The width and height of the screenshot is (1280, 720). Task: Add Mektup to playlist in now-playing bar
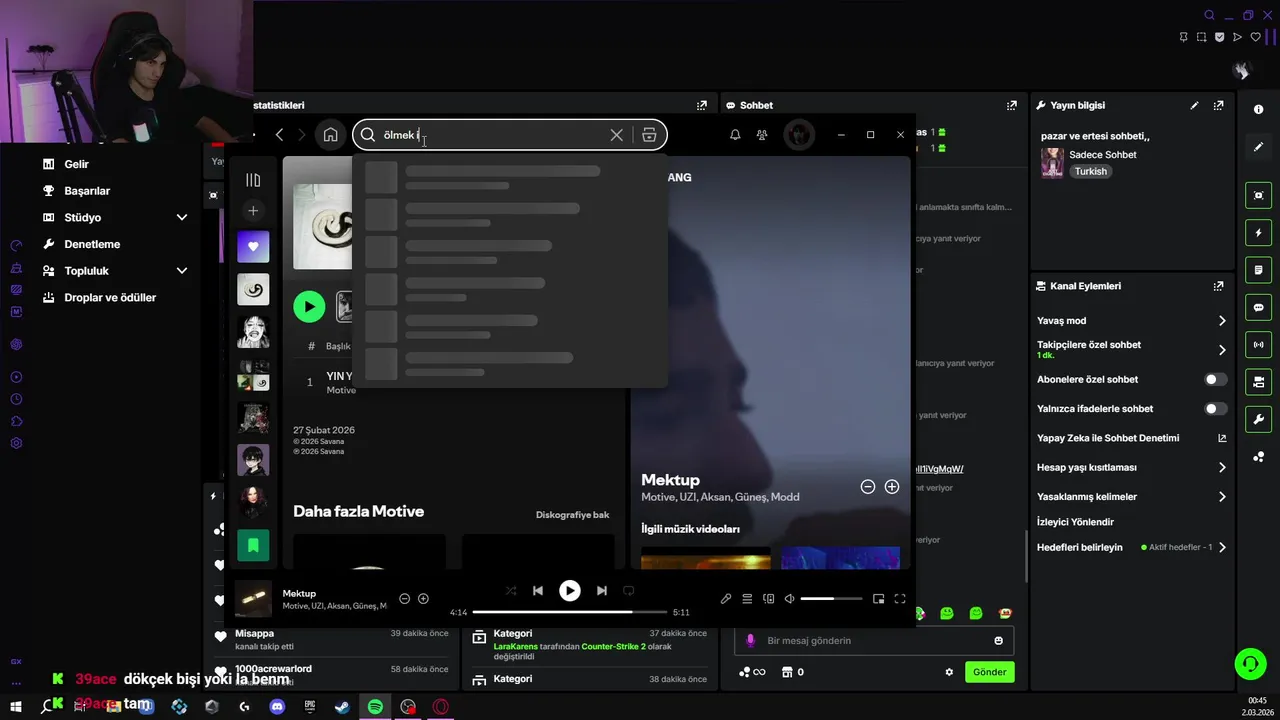coord(423,599)
